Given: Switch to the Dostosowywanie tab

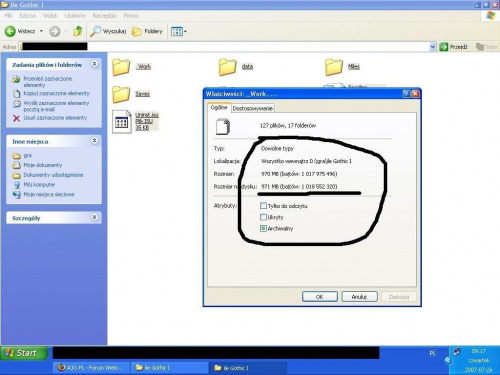Looking at the screenshot, I should [x=253, y=108].
